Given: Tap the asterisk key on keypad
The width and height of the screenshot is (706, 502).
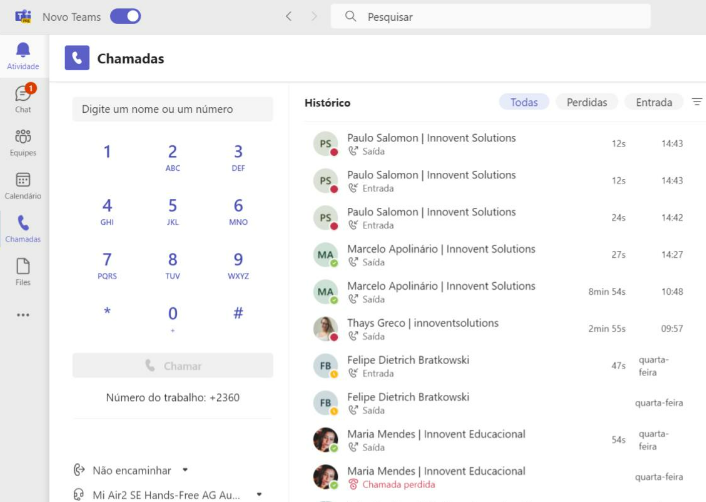Looking at the screenshot, I should [107, 312].
